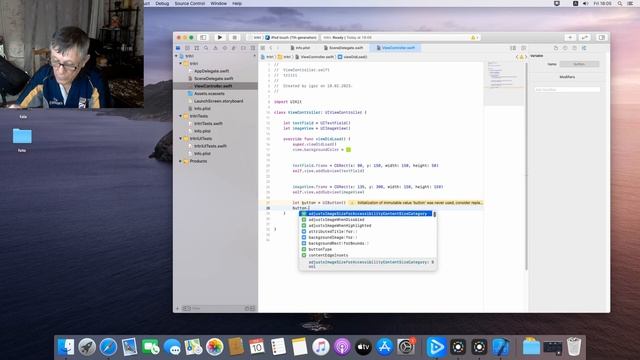Click the code review arrows button
Viewport: 640px width, 360px height.
point(584,38)
